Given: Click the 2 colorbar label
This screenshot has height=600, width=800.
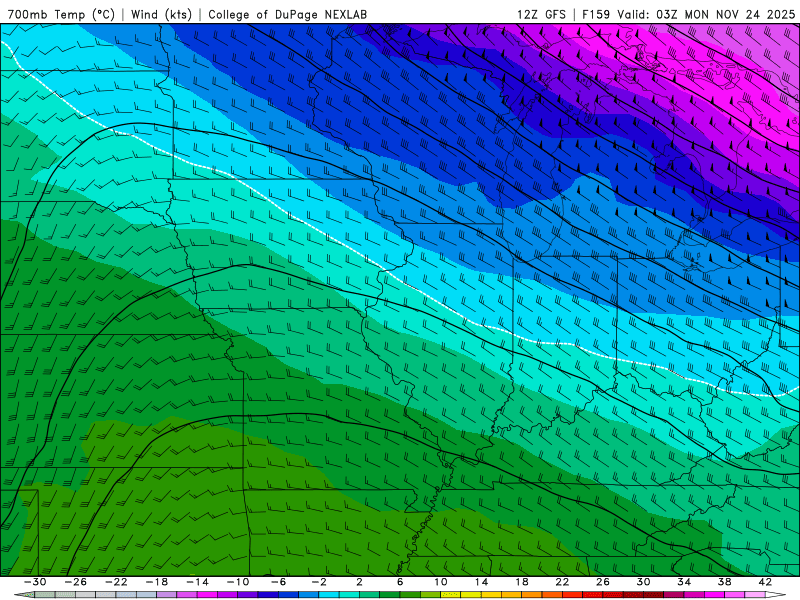Looking at the screenshot, I should coord(359,582).
